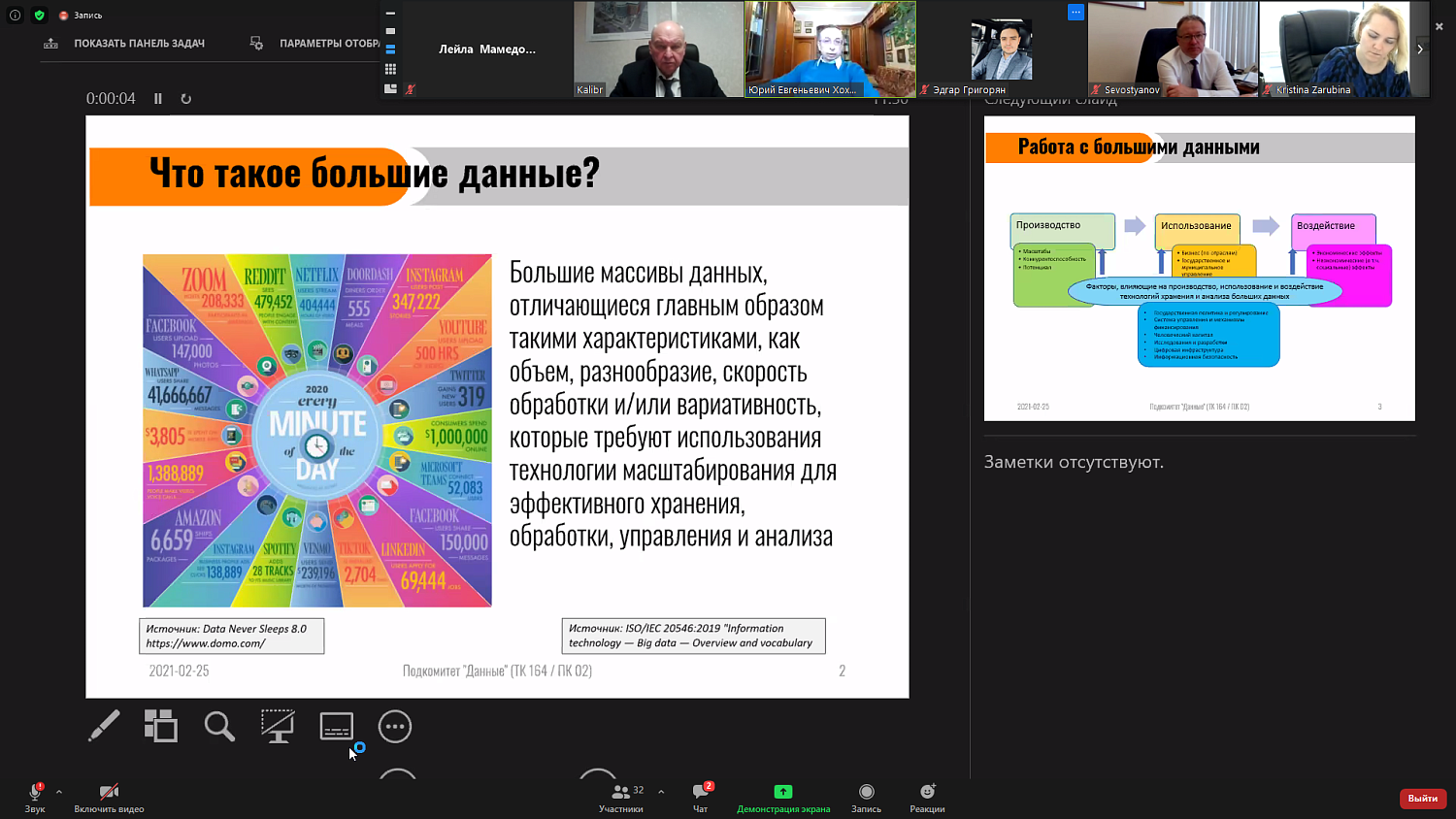The width and height of the screenshot is (1456, 819).
Task: Click the green encryption shield icon
Action: pyautogui.click(x=39, y=15)
